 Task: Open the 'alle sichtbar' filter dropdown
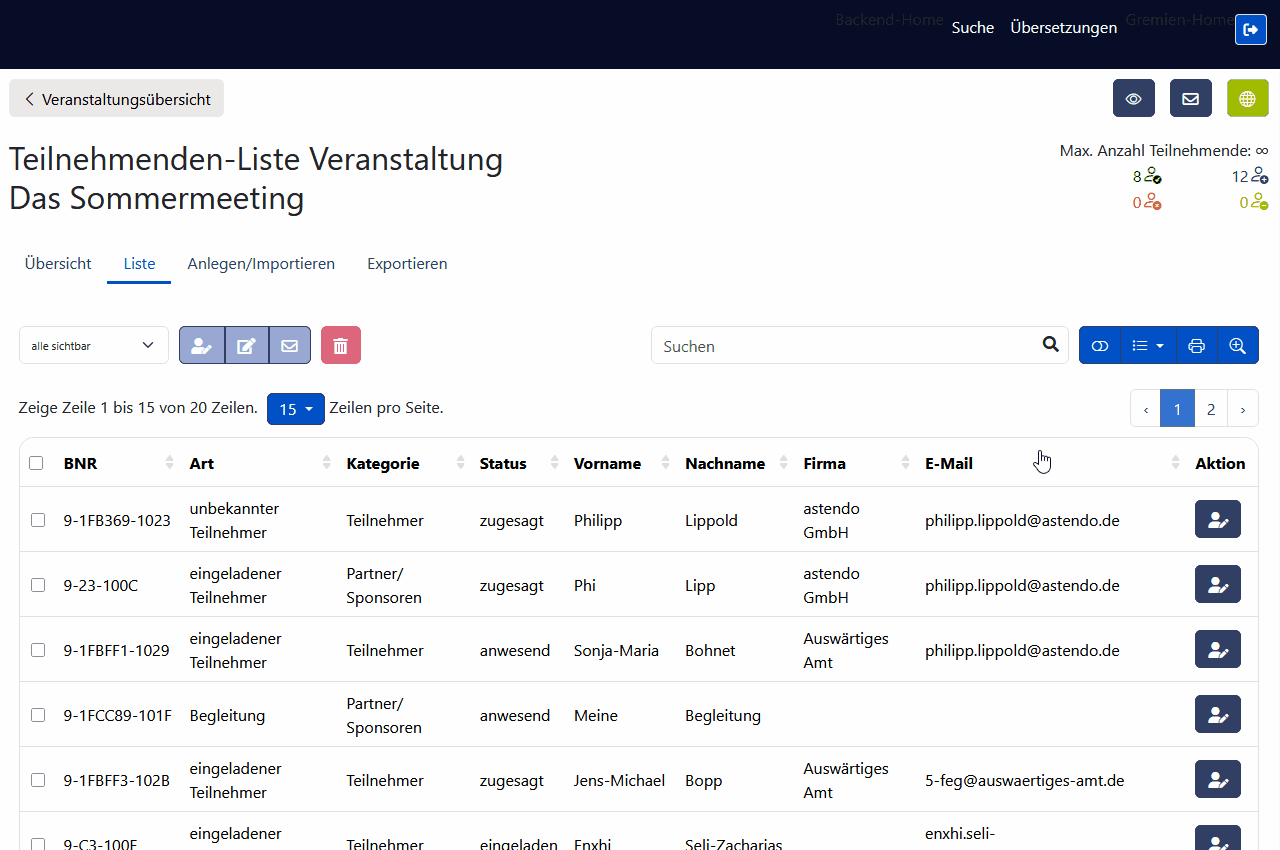[x=93, y=345]
